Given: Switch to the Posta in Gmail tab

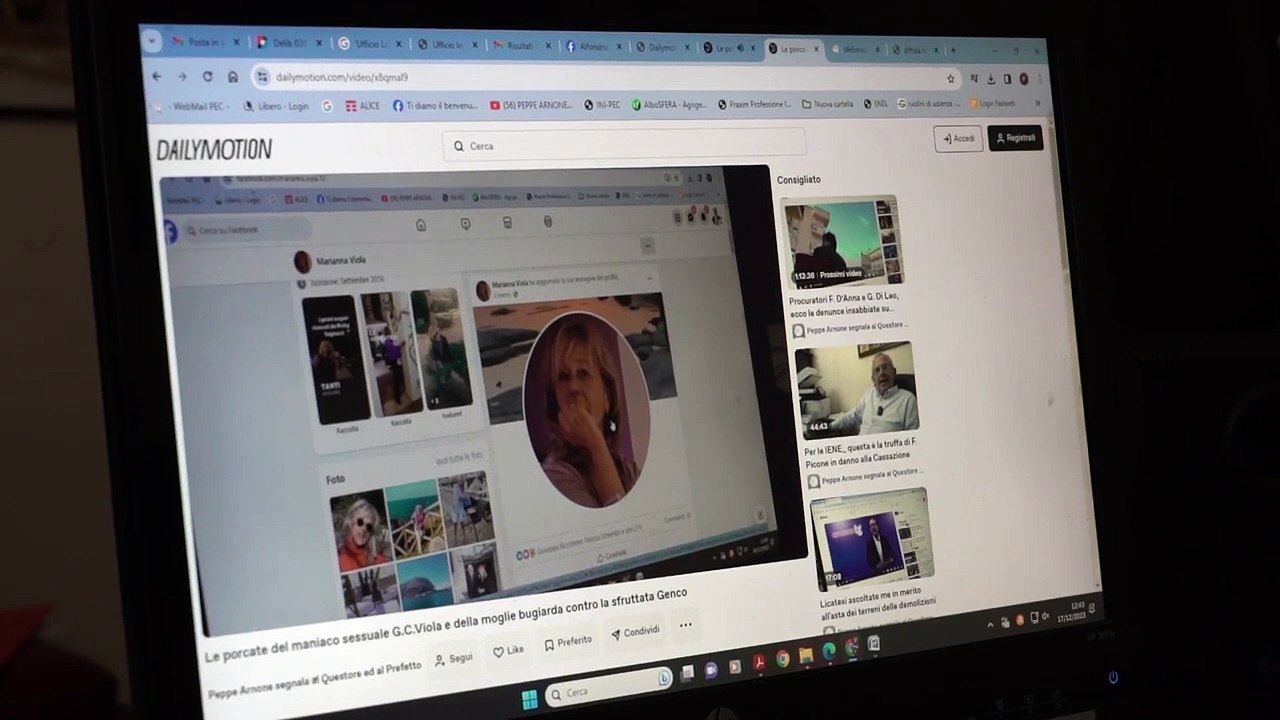Looking at the screenshot, I should point(203,42).
